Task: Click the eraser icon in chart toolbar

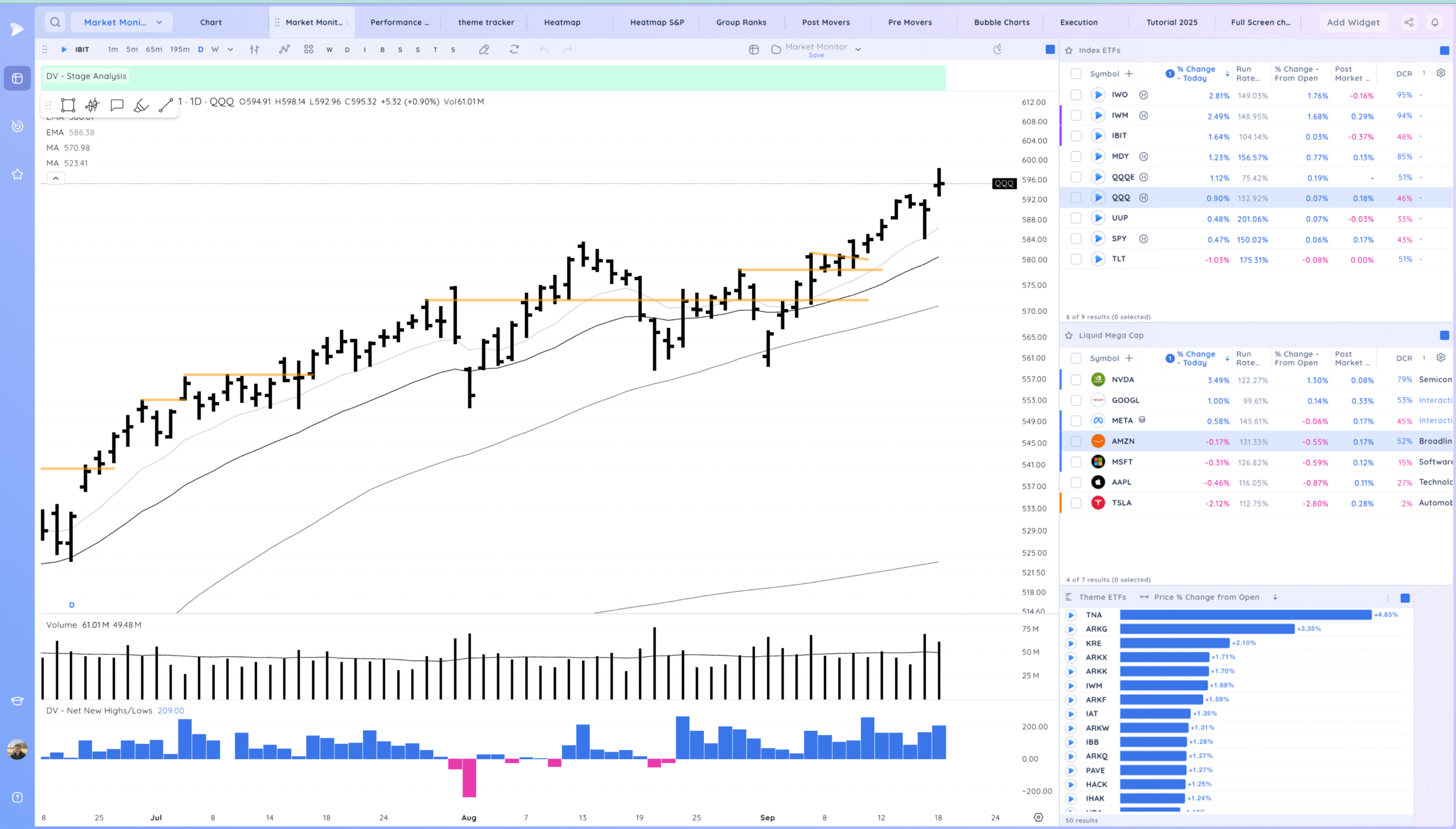Action: (484, 49)
